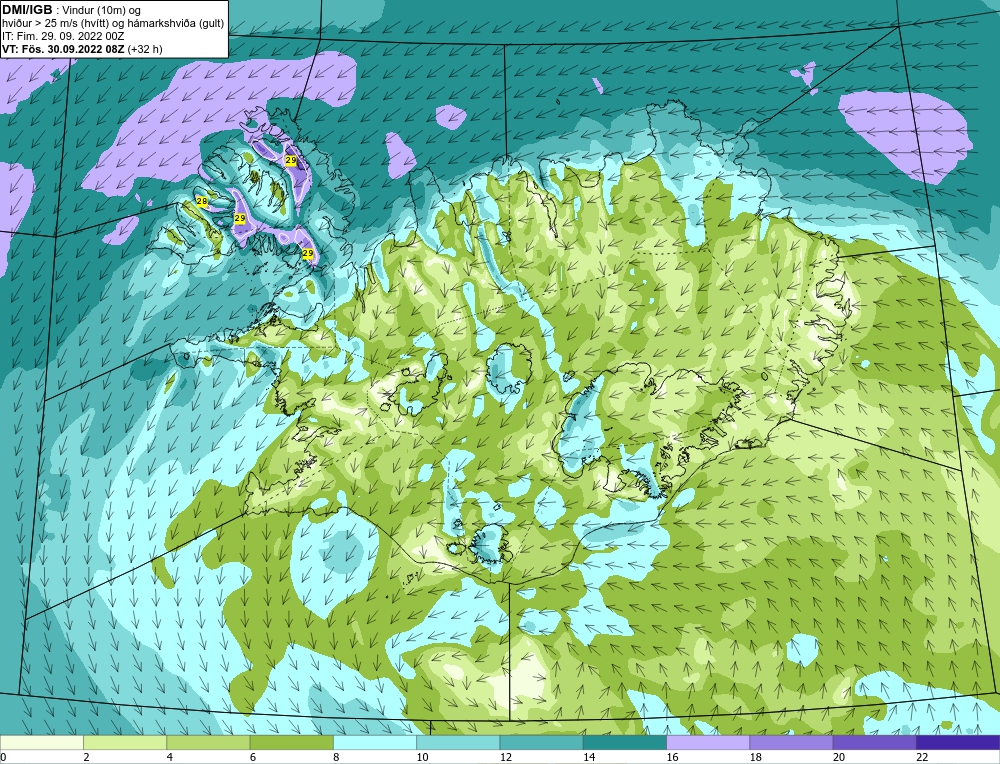The height and width of the screenshot is (764, 1000).
Task: Select the 'DMI/IGB : Vindur (10m) og' title line
Action: pos(72,10)
